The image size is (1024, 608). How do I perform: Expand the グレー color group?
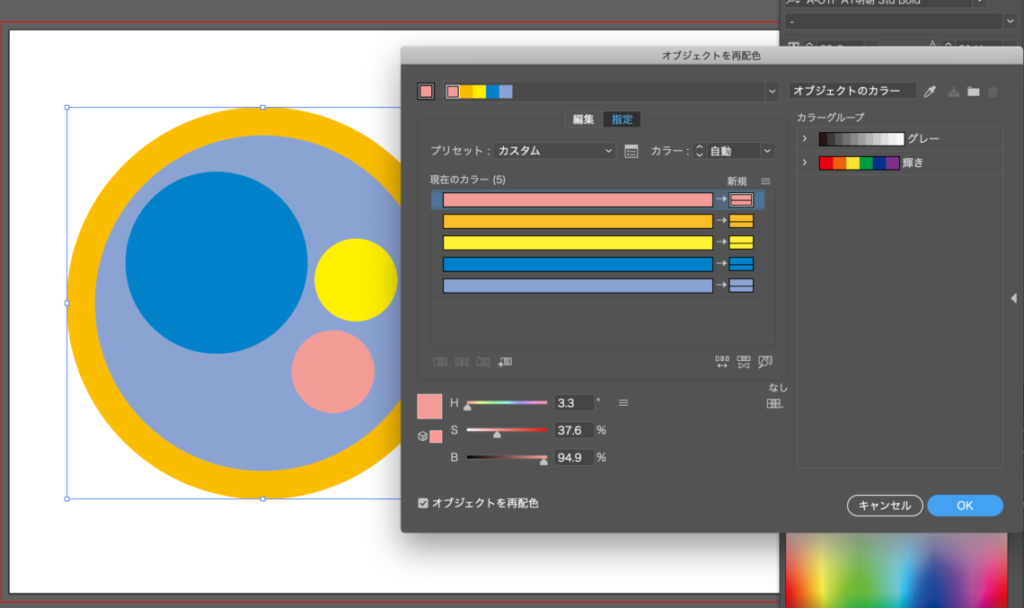804,139
